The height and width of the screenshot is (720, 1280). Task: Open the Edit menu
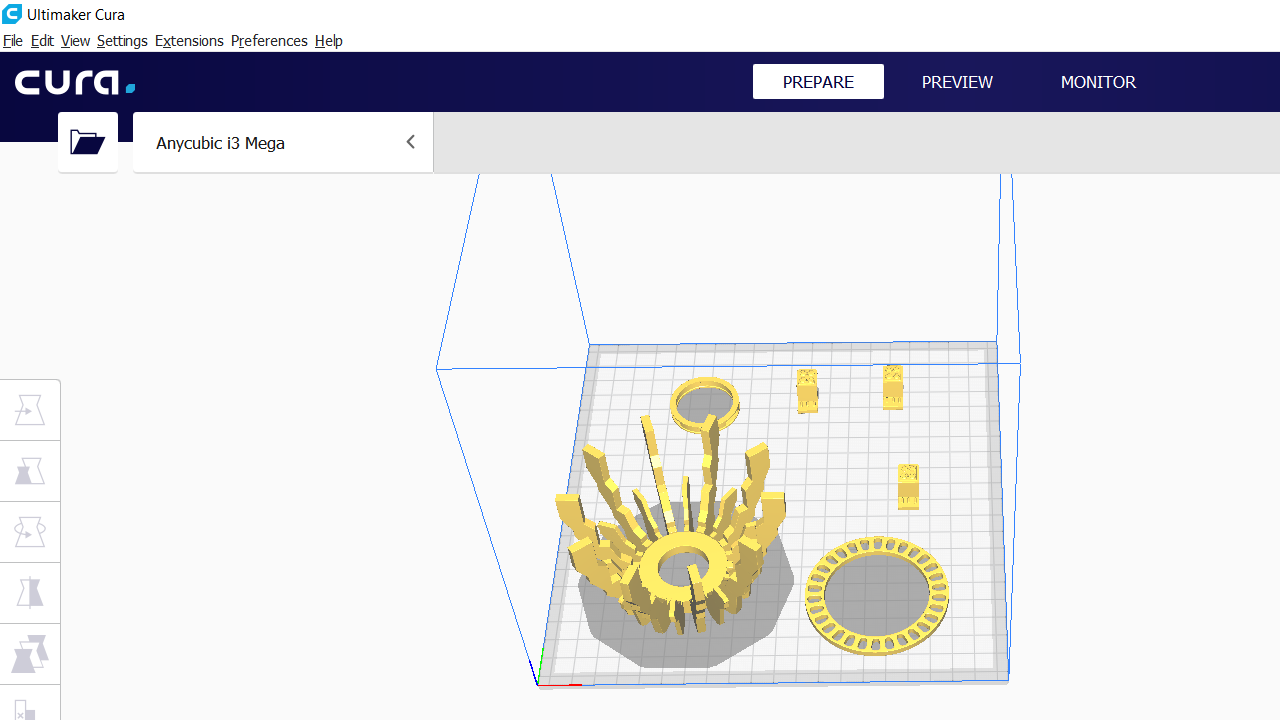click(x=42, y=41)
